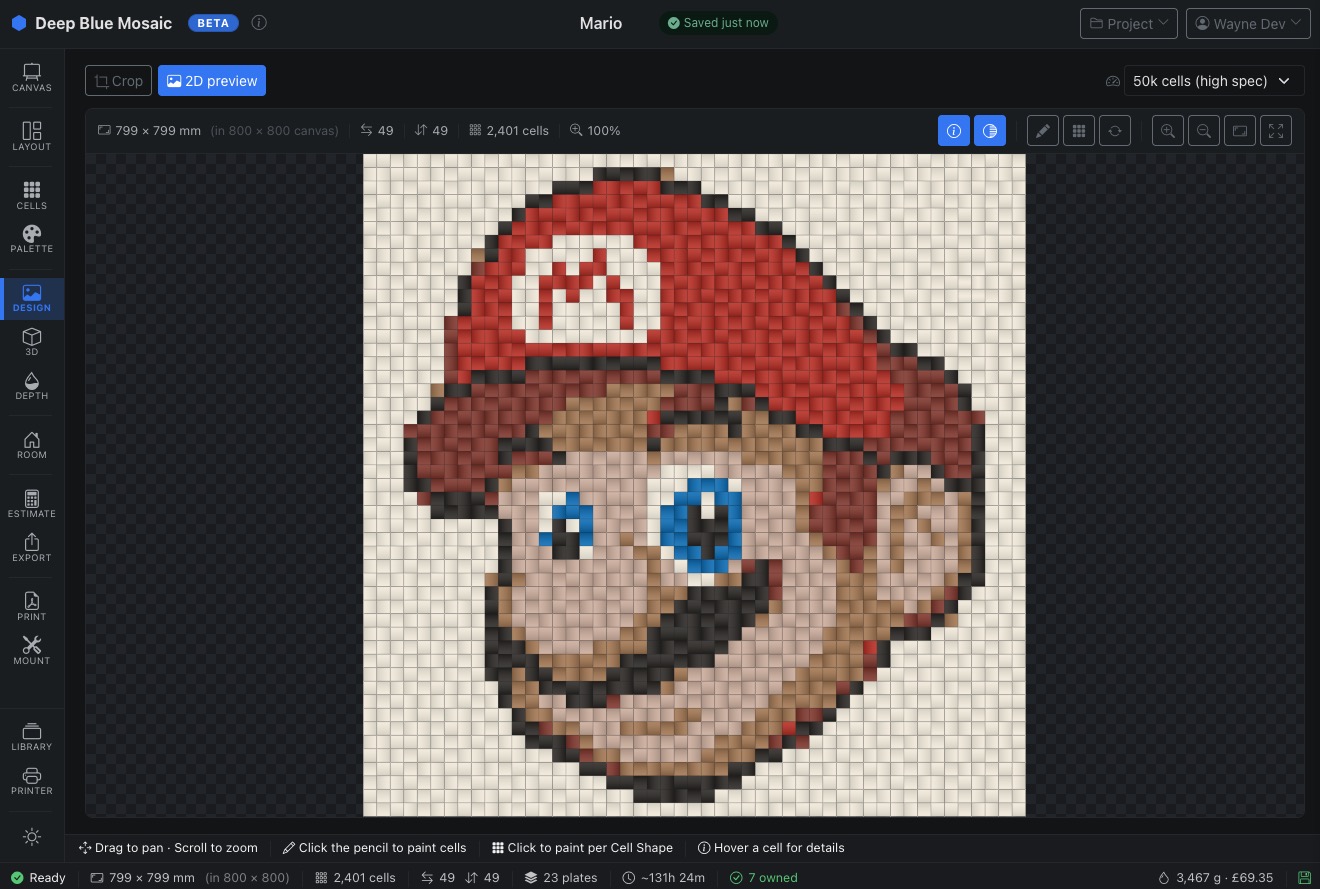Toggle the cell info hover button
Image resolution: width=1320 pixels, height=889 pixels.
pyautogui.click(x=954, y=131)
